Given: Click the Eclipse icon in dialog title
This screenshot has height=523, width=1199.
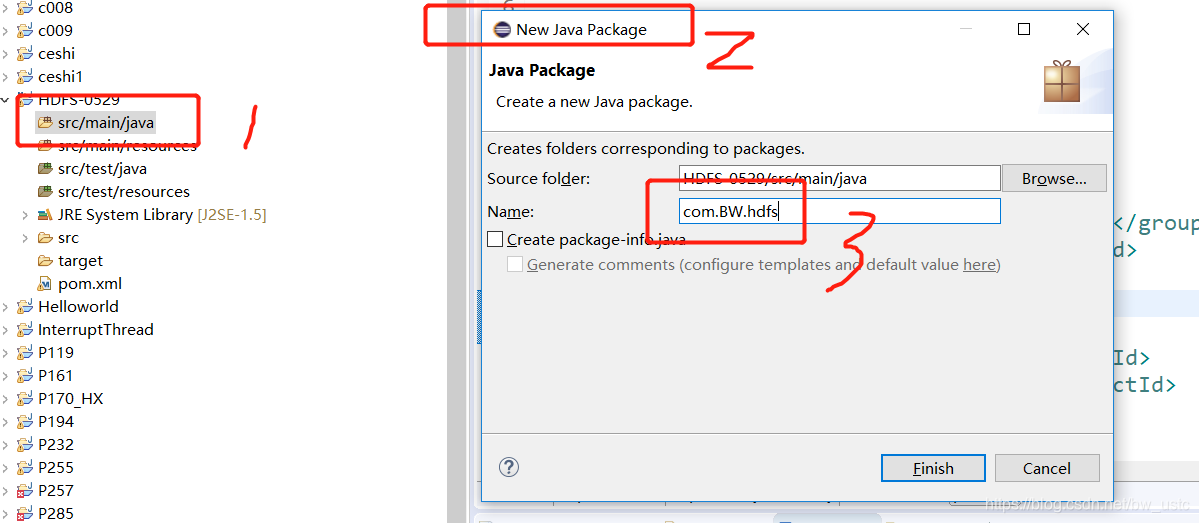Looking at the screenshot, I should click(502, 30).
